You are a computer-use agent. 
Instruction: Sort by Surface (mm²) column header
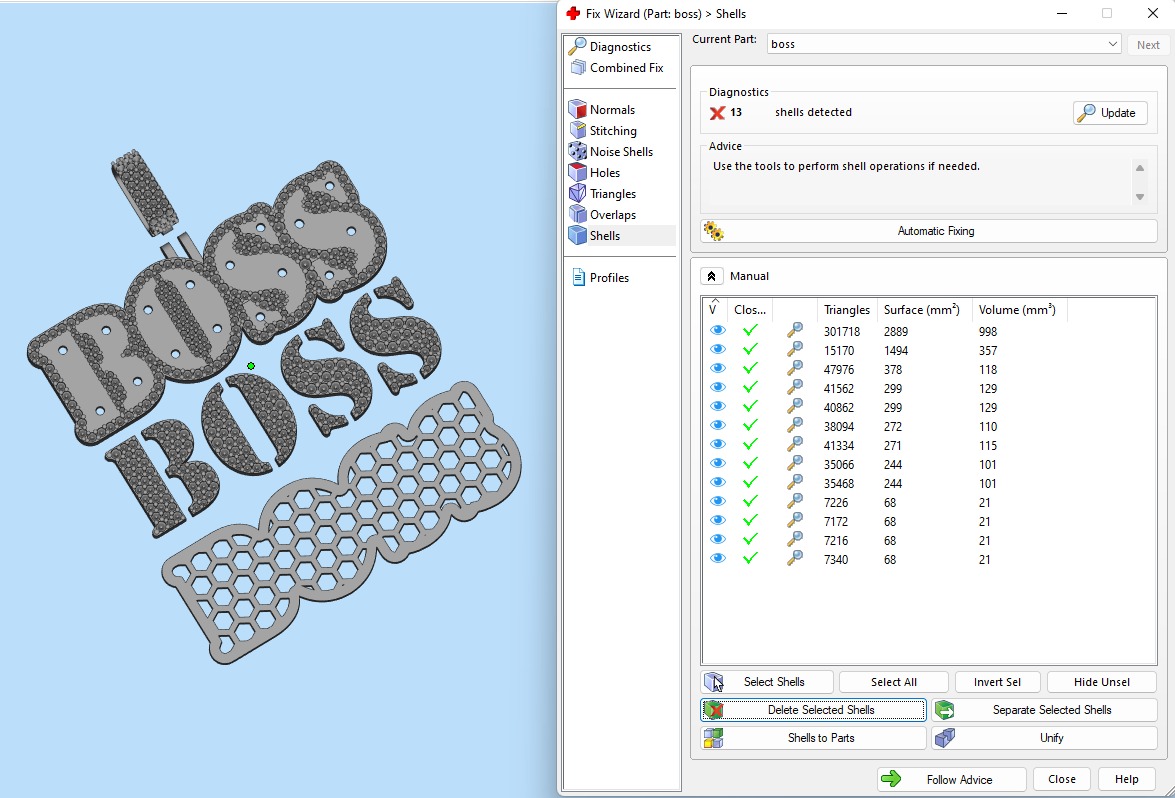click(x=922, y=309)
